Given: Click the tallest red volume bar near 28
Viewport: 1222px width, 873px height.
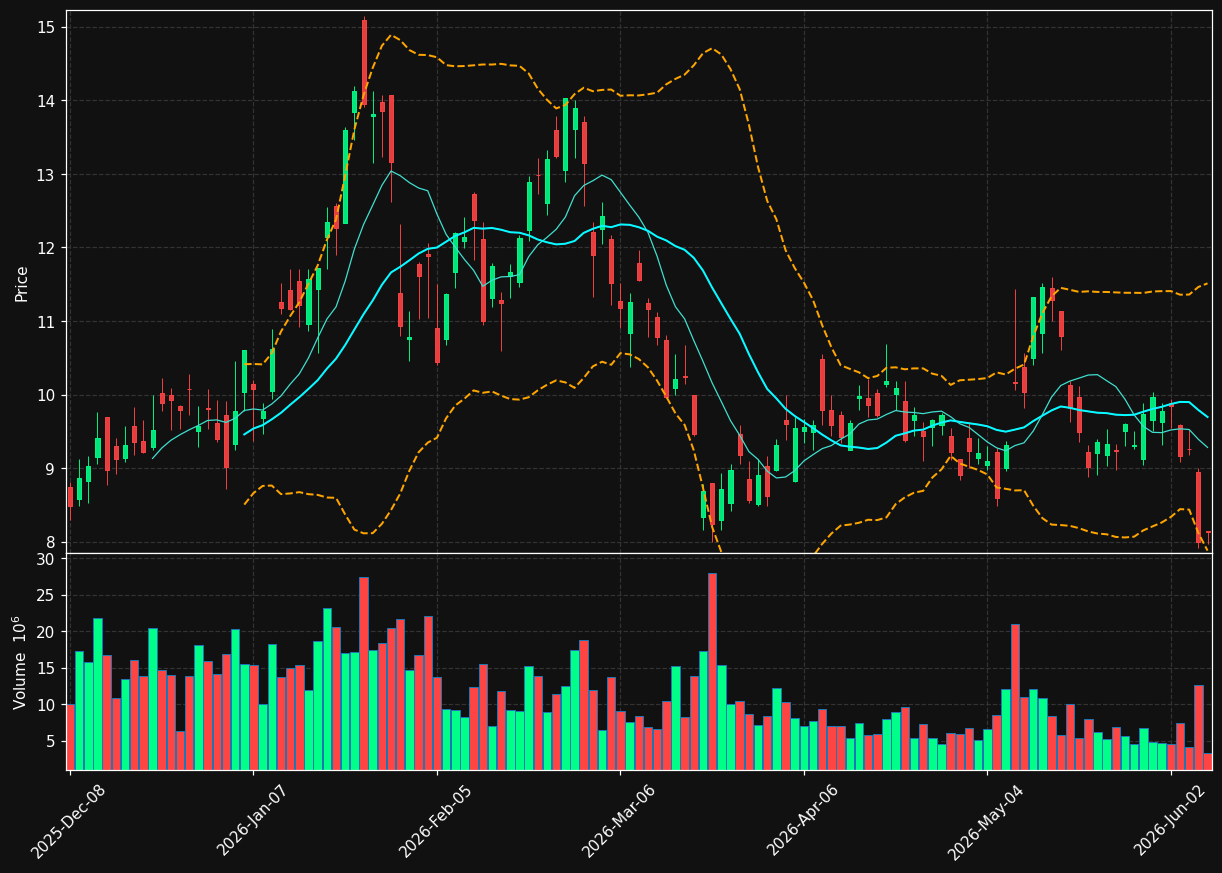Looking at the screenshot, I should [712, 671].
